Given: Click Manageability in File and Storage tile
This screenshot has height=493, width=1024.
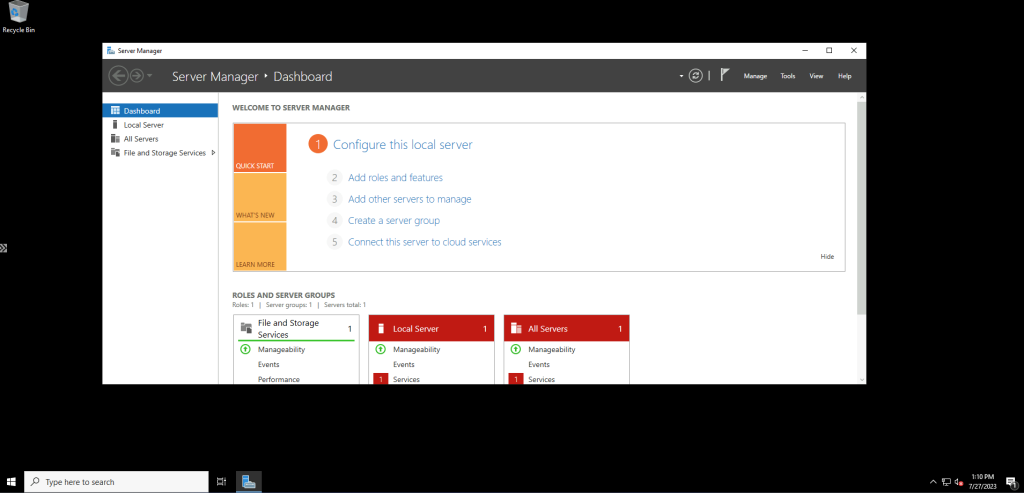Looking at the screenshot, I should tap(281, 349).
